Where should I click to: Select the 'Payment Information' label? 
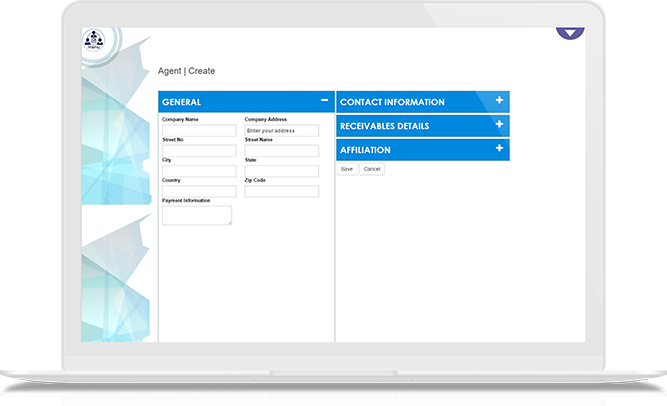186,200
